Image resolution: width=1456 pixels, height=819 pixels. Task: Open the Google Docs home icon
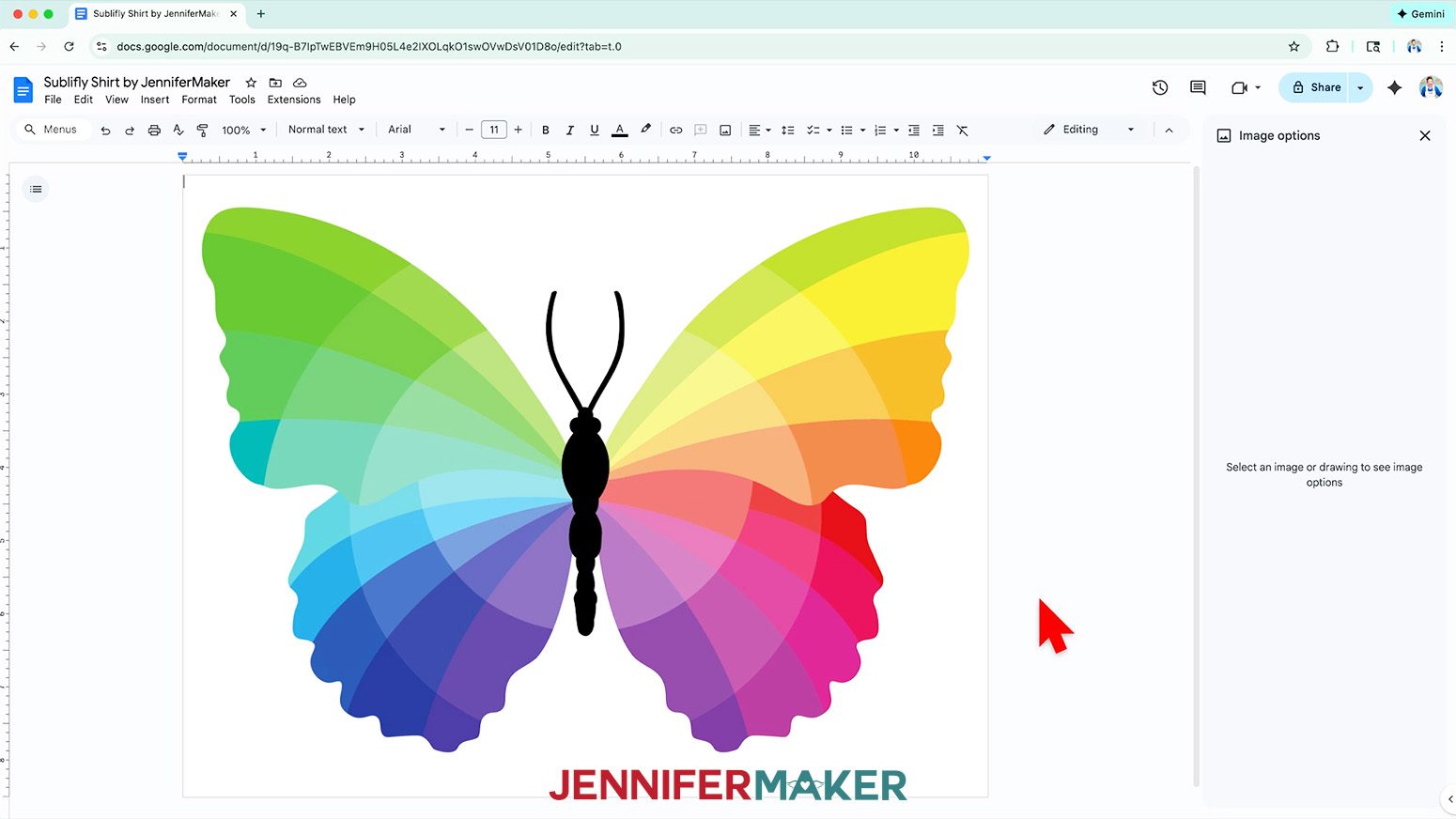coord(23,90)
